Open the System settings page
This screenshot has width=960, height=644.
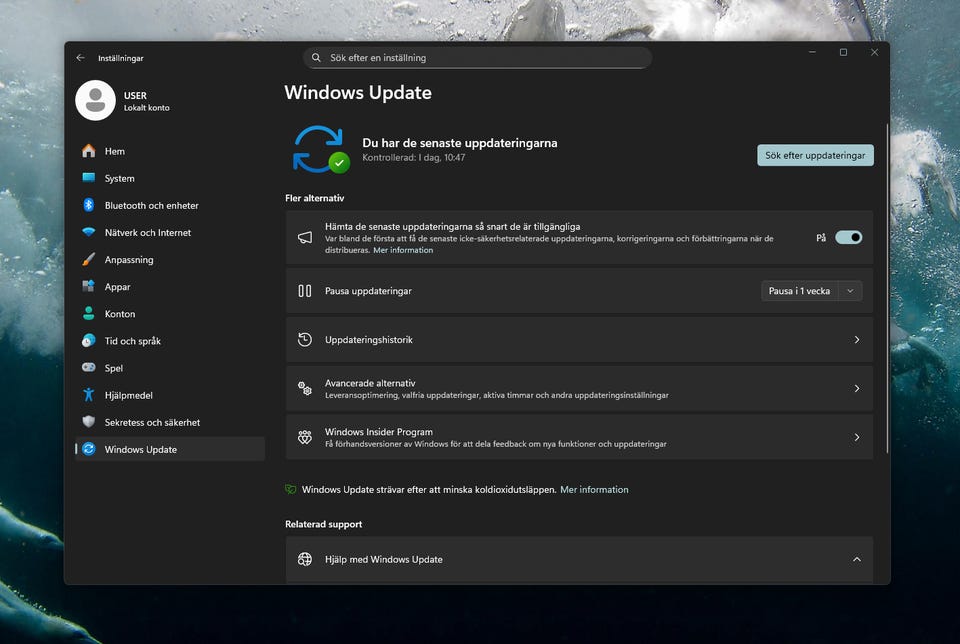(x=119, y=178)
